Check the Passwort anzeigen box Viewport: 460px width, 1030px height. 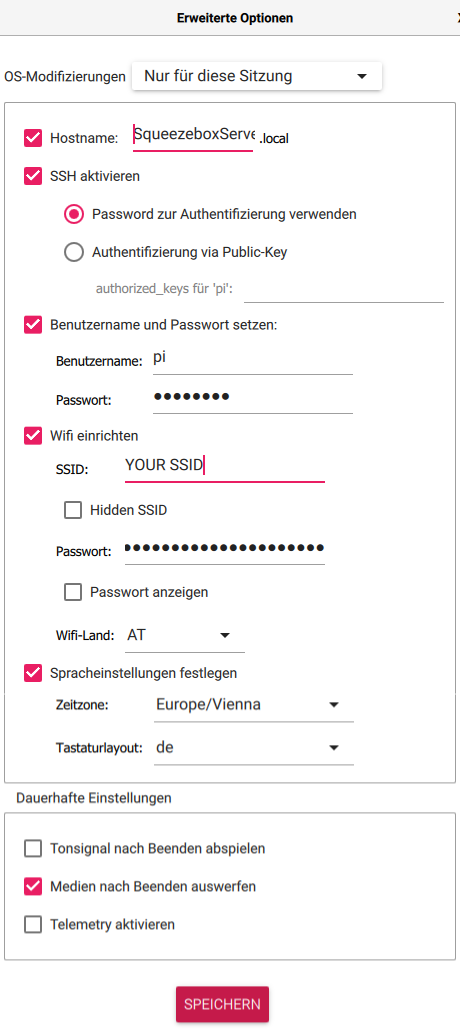(x=73, y=592)
